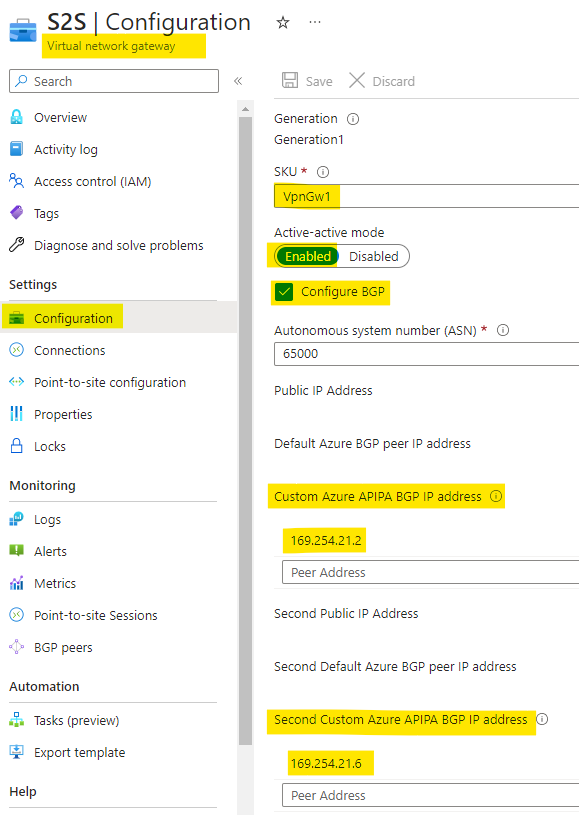
Task: Click the S2S virtual network gateway icon
Action: [23, 30]
